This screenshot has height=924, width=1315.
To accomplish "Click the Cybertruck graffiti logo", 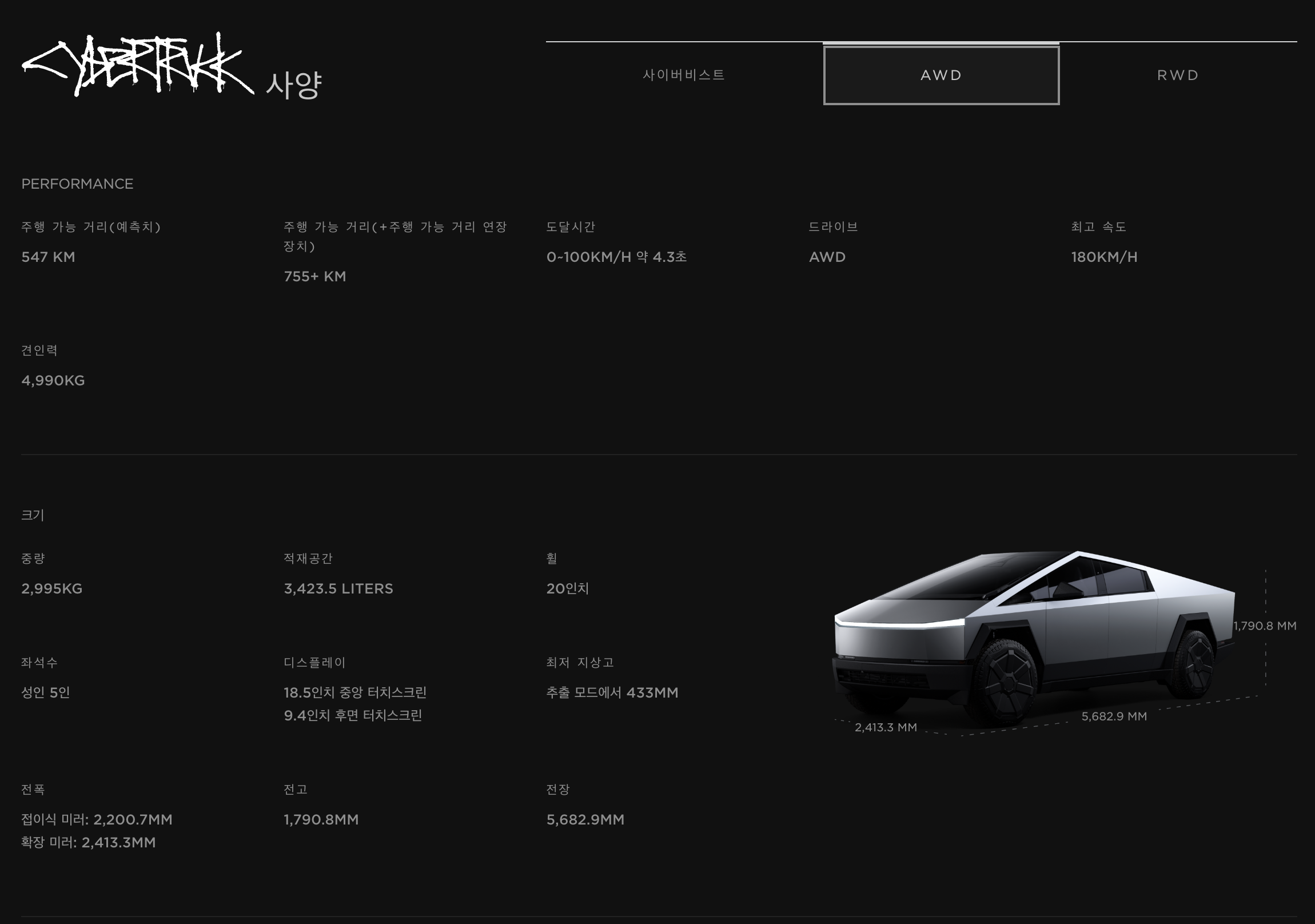I will pyautogui.click(x=137, y=63).
